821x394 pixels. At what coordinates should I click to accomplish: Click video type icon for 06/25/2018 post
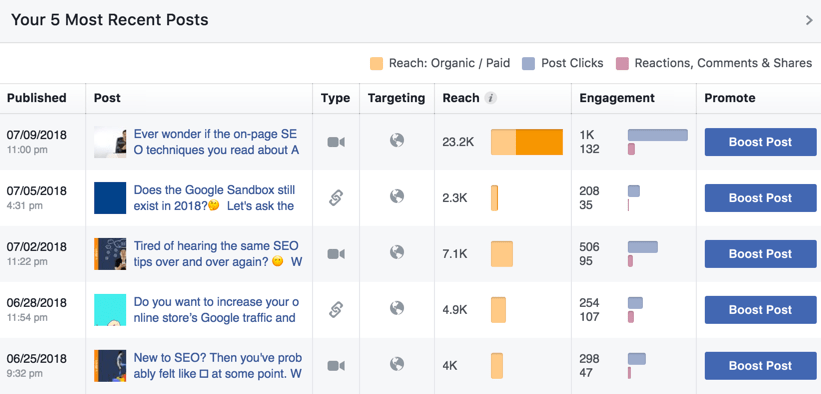[x=336, y=366]
